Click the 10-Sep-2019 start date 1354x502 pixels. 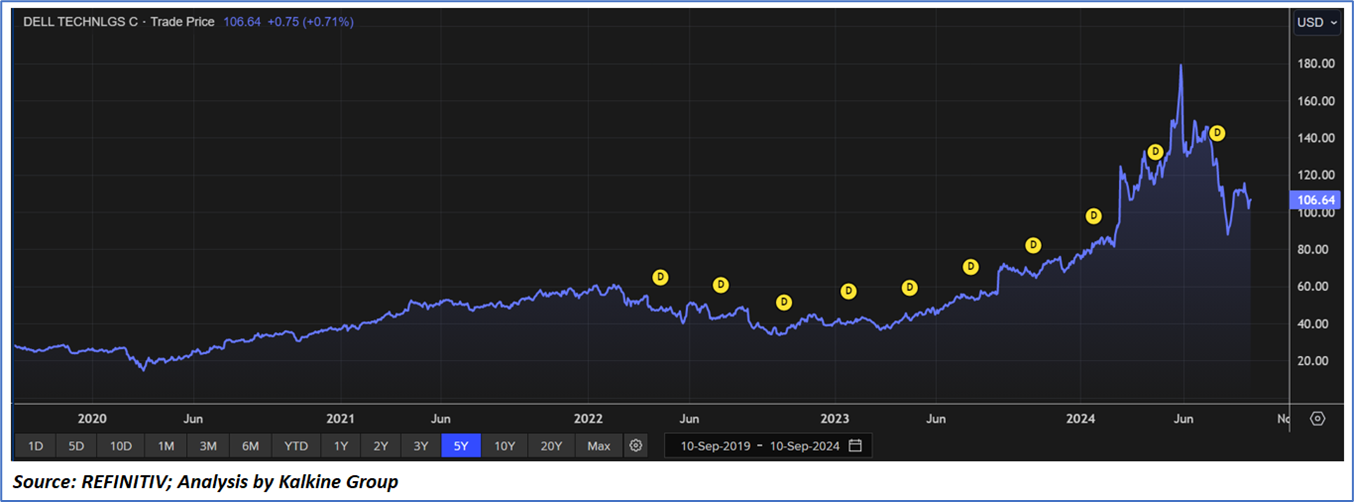coord(715,445)
